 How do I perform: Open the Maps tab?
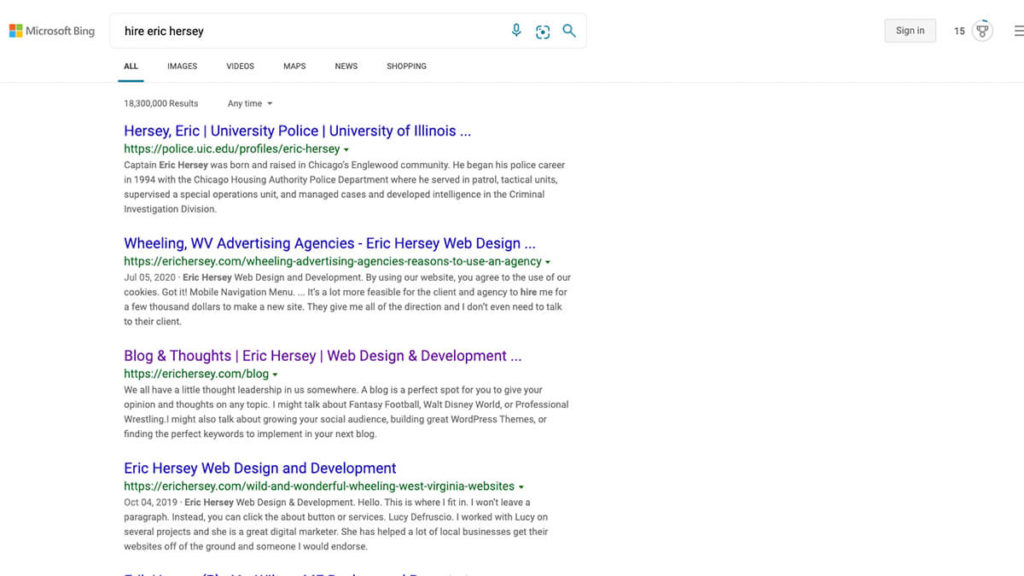tap(294, 66)
